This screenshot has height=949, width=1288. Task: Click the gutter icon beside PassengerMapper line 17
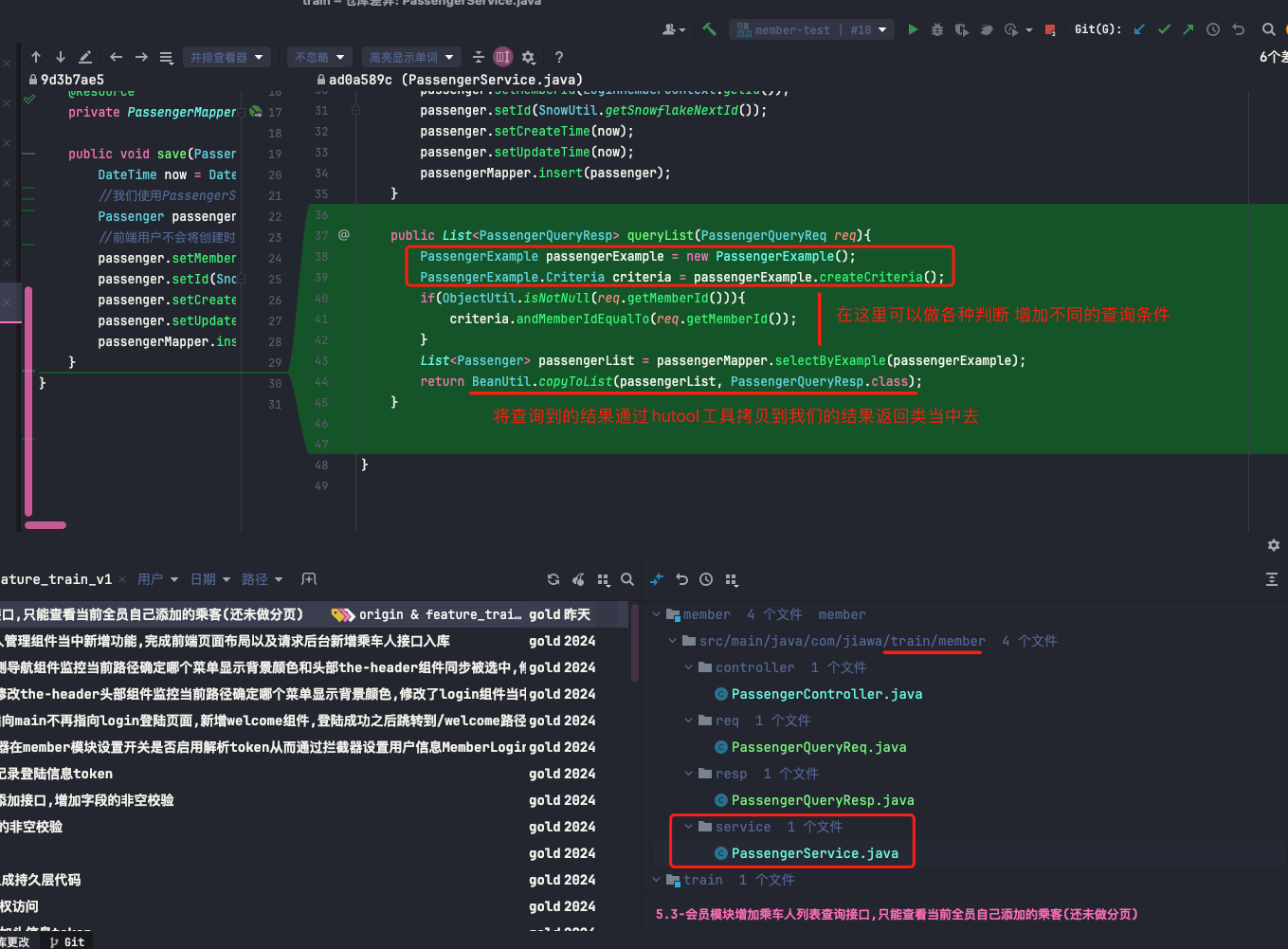coord(255,112)
